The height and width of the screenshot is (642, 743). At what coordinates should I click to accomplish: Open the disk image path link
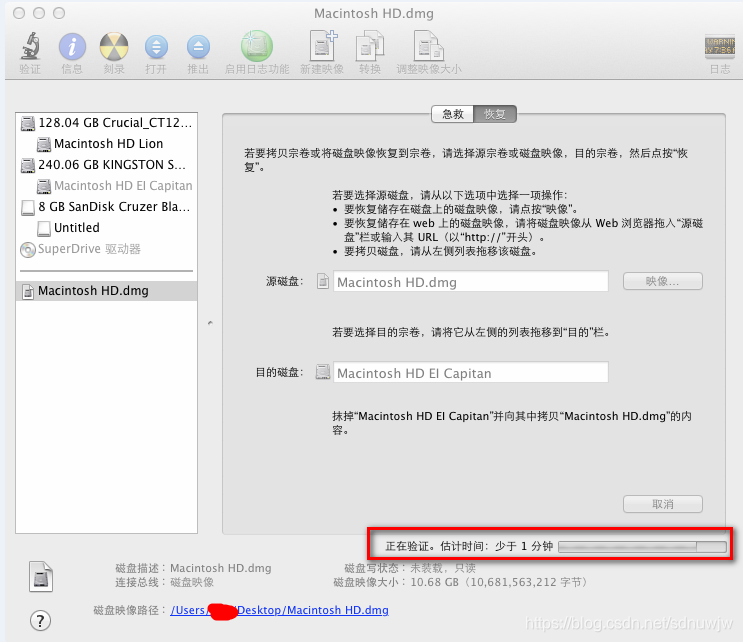coord(279,610)
